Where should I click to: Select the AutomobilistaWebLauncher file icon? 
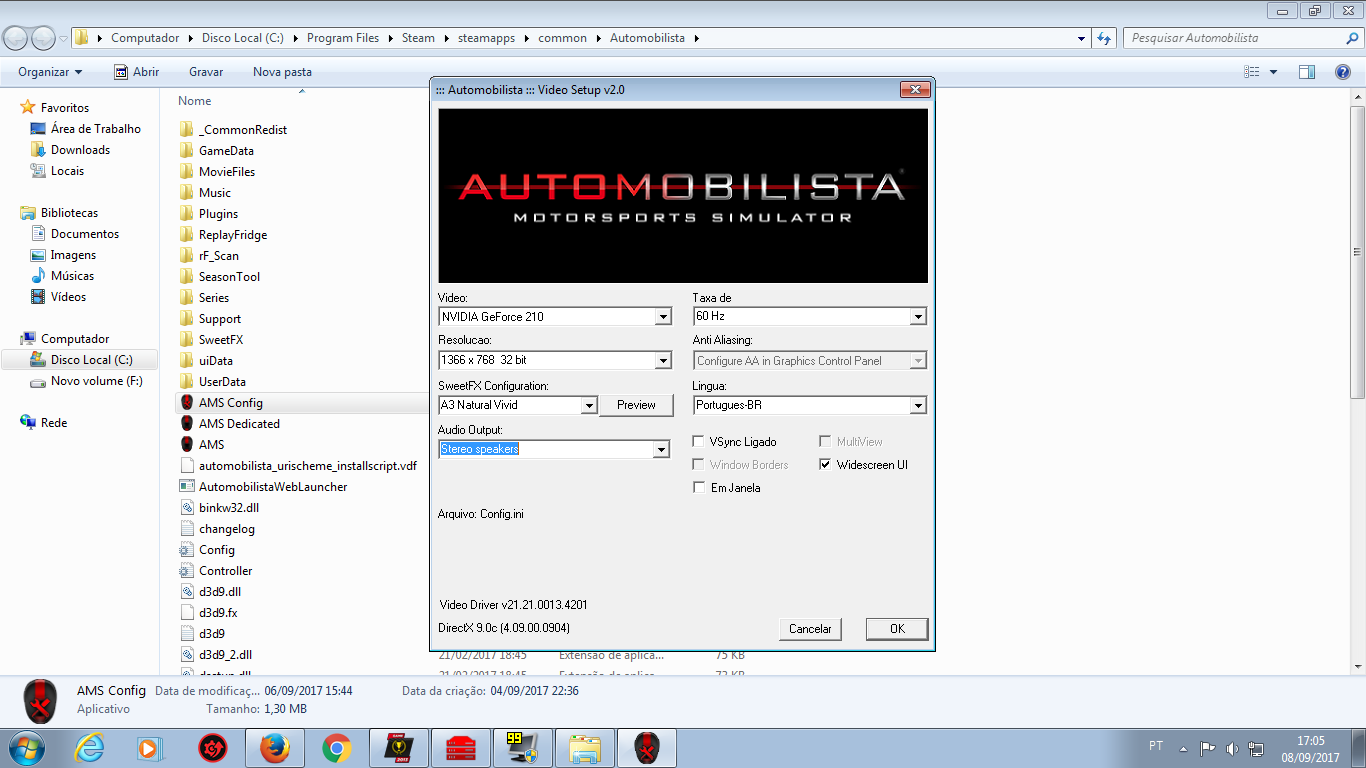pyautogui.click(x=186, y=486)
